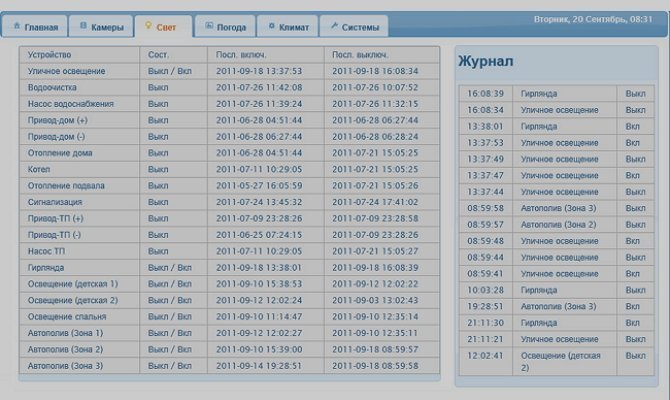Toggle Автополив (Зона 1) state

[x=170, y=332]
